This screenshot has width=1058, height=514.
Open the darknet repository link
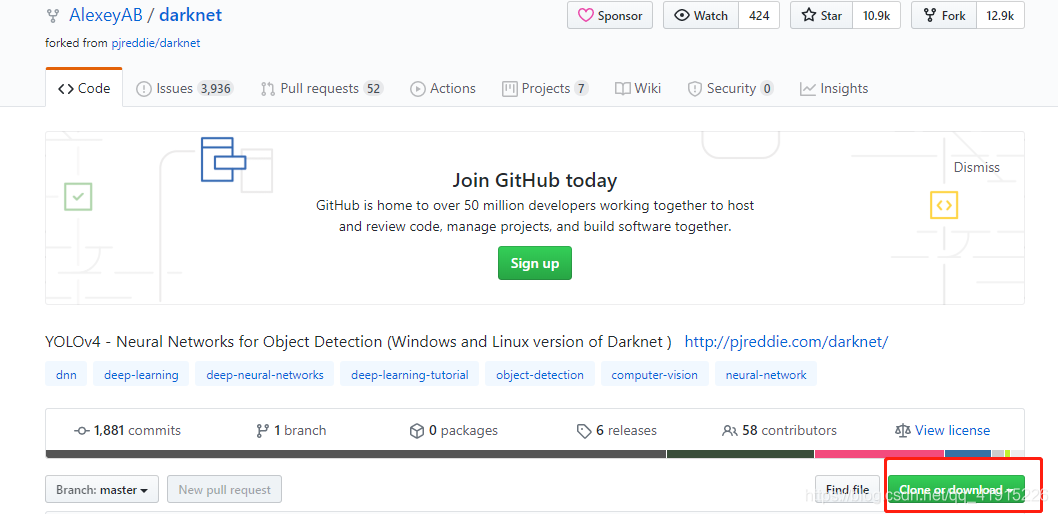point(190,15)
